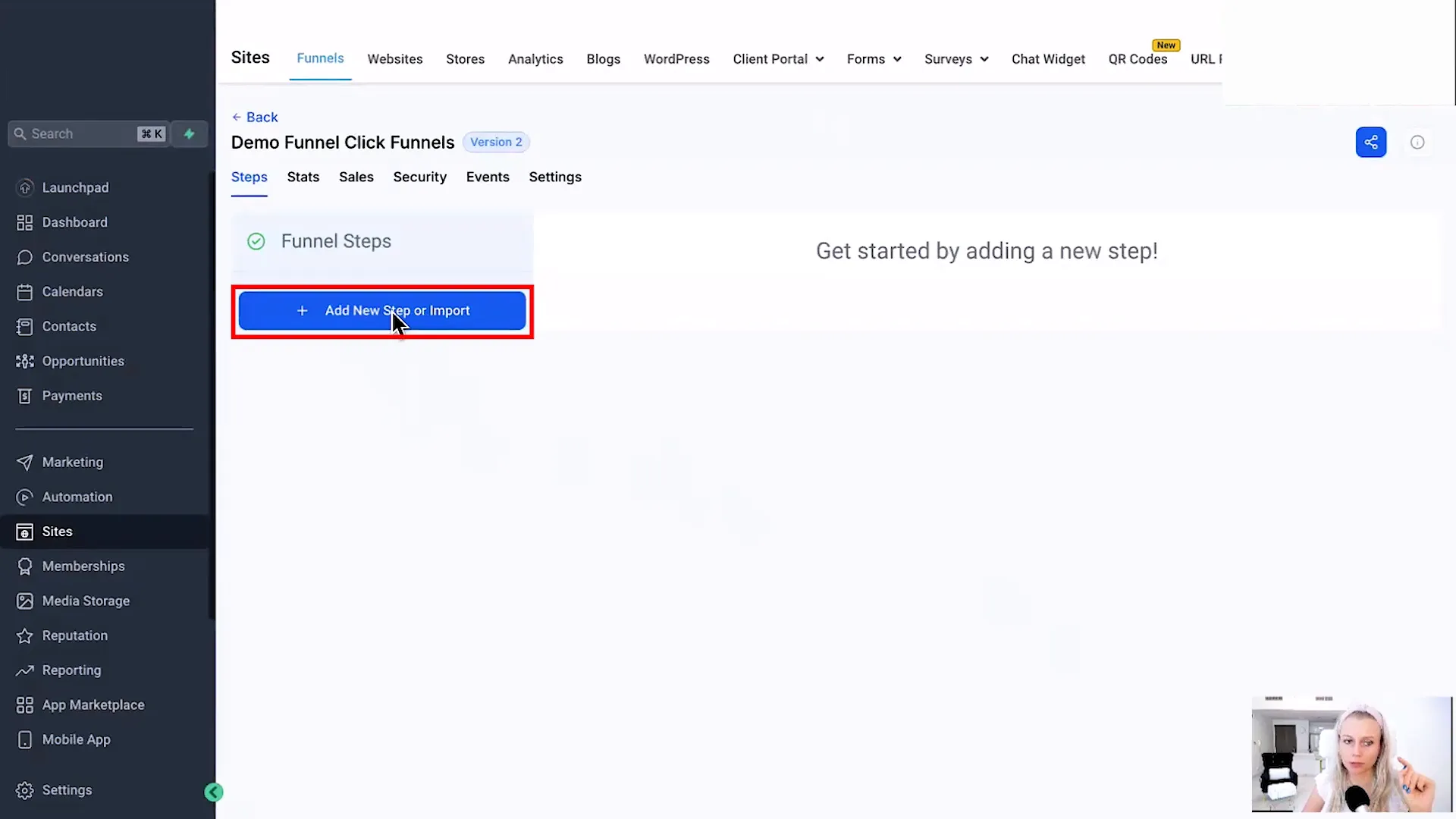Image resolution: width=1456 pixels, height=819 pixels.
Task: Click the green check icon beside Funnel Steps
Action: [256, 241]
